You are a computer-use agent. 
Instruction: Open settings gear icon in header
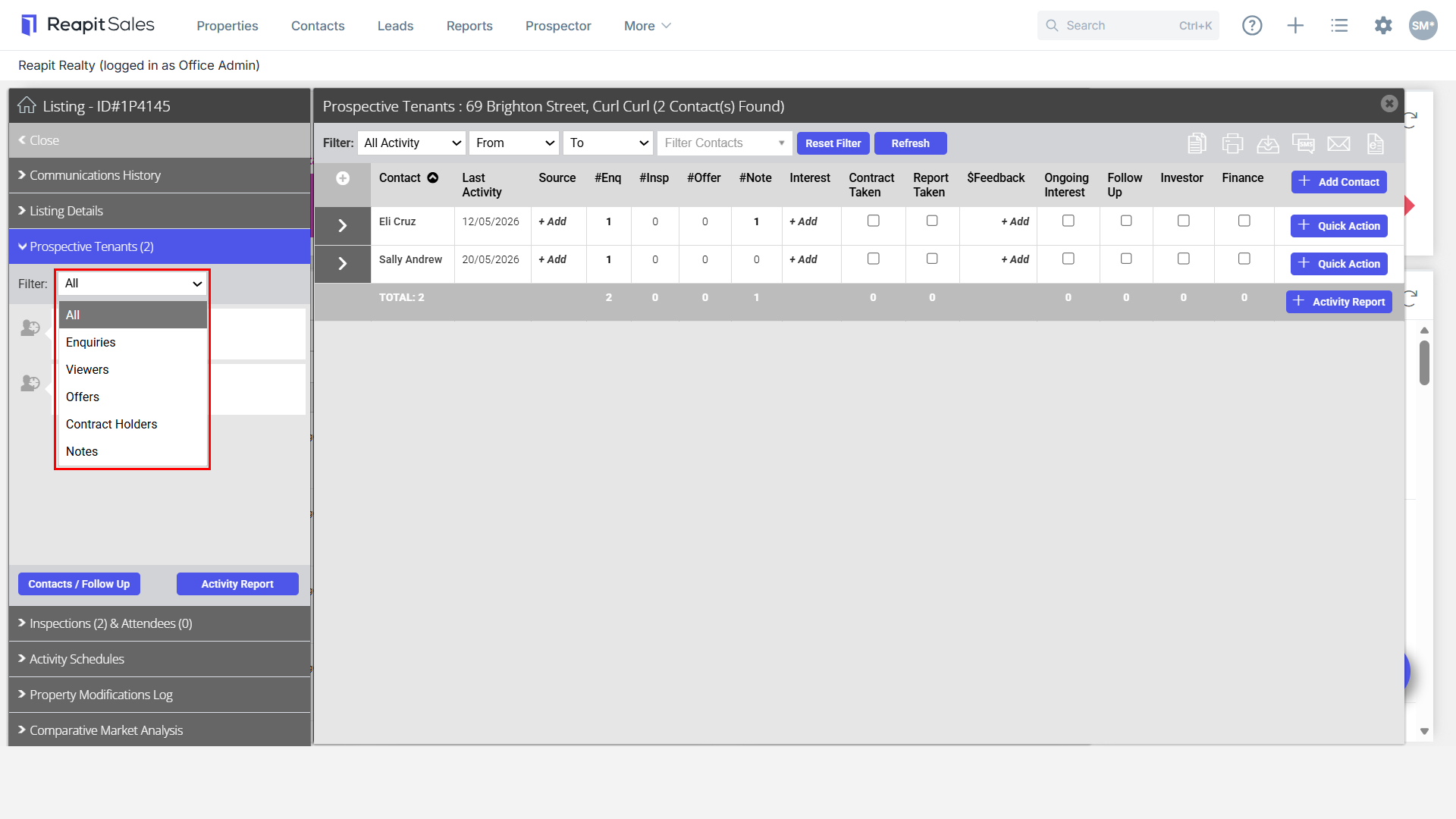click(1383, 26)
